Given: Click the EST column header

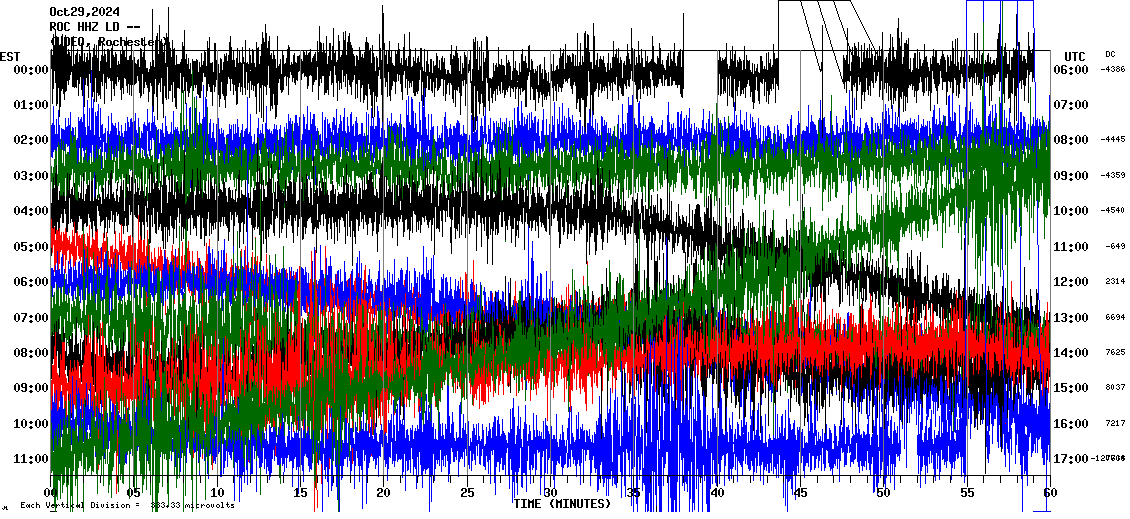Looking at the screenshot, I should coord(10,56).
